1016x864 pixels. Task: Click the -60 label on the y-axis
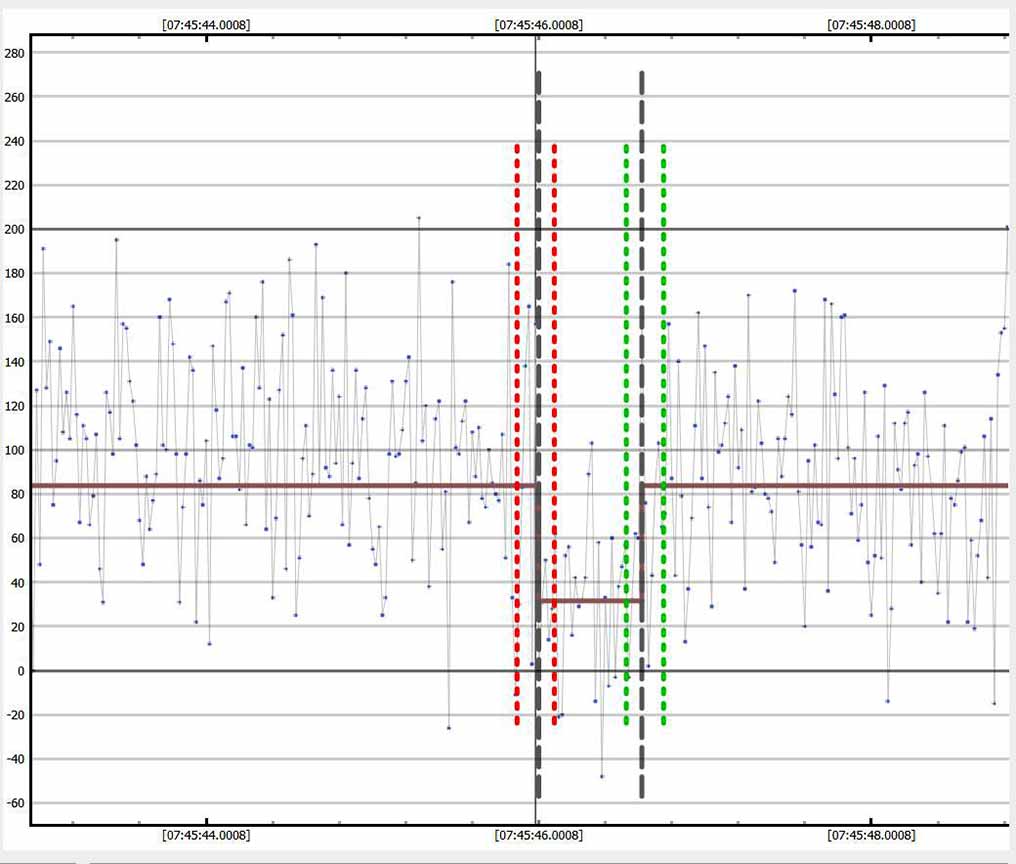tap(14, 803)
